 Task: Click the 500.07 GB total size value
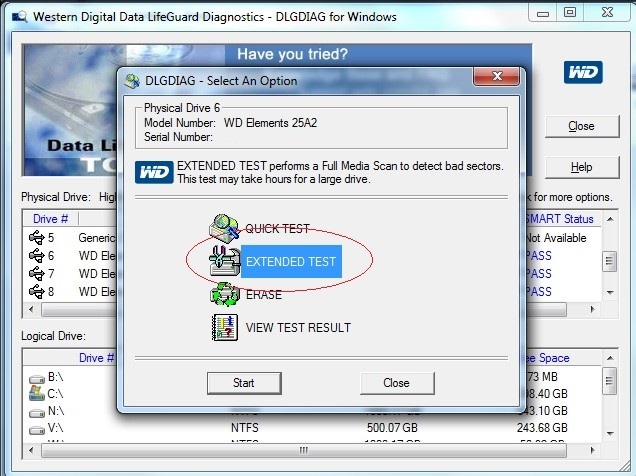pos(392,428)
